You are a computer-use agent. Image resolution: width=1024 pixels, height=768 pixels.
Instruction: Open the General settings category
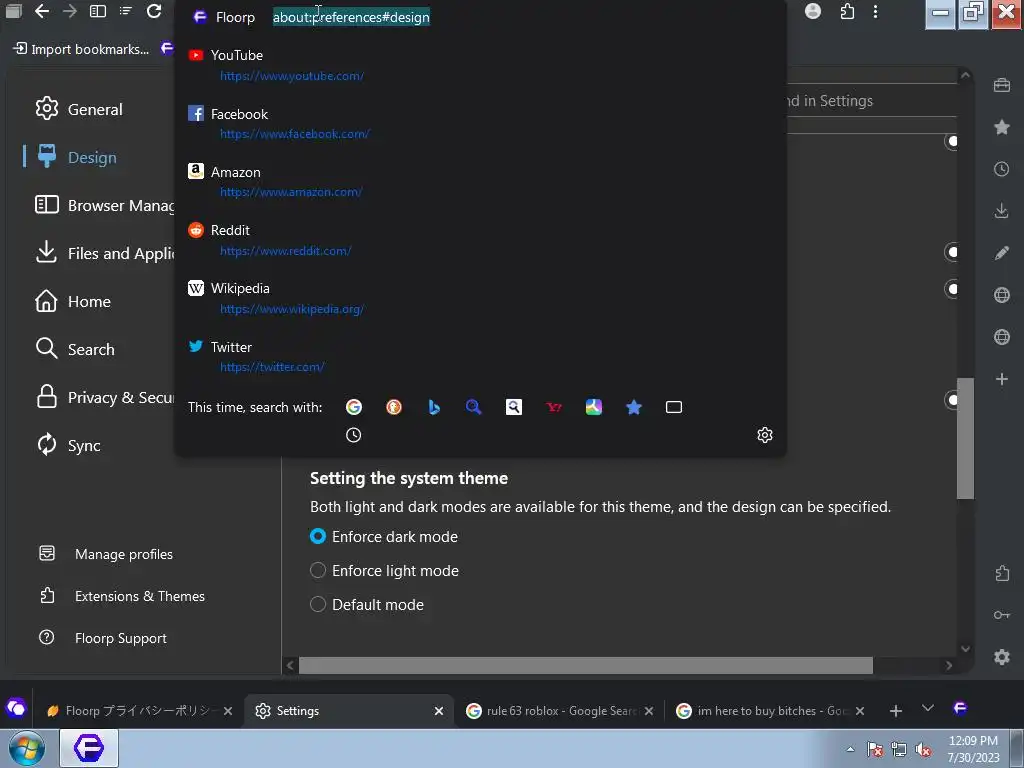(x=79, y=109)
